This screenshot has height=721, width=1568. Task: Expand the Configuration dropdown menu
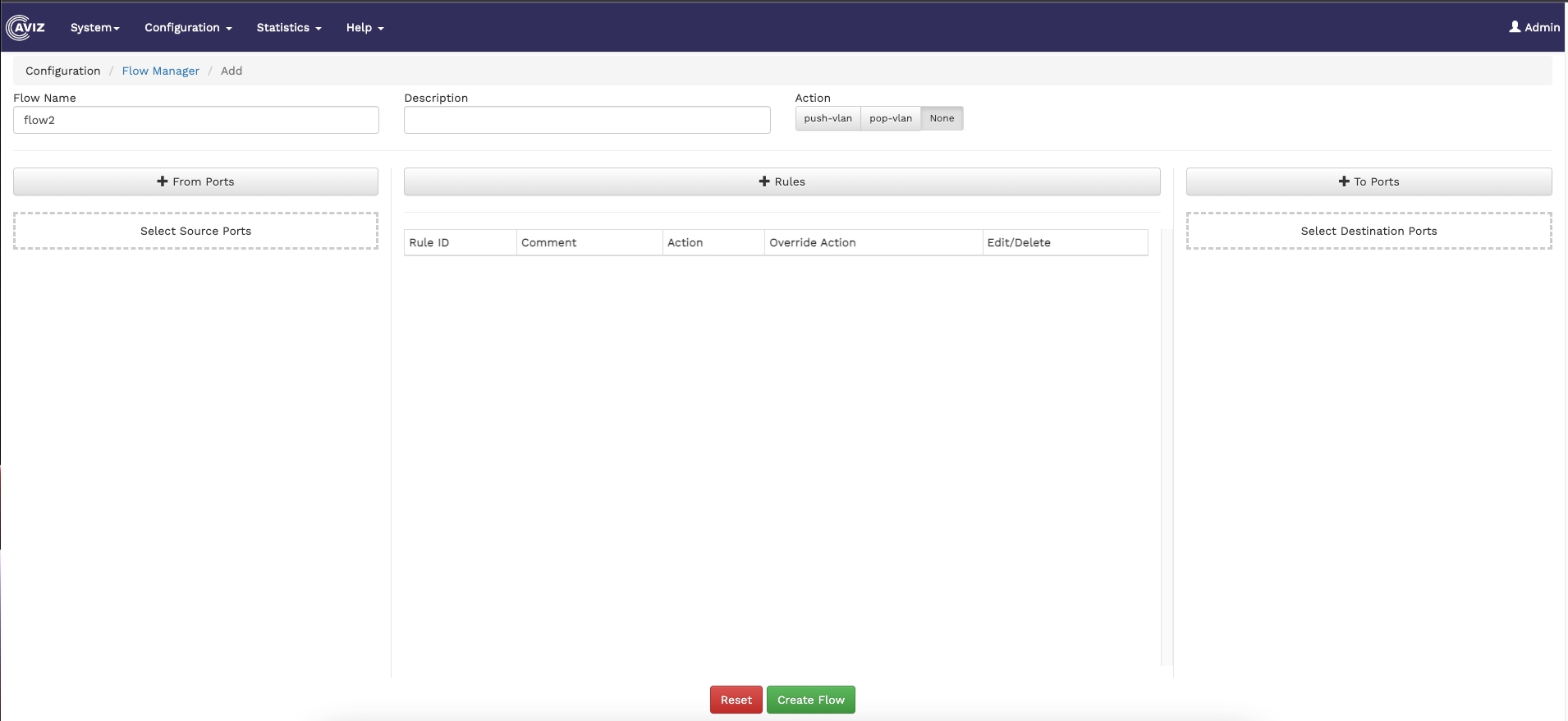[x=188, y=28]
